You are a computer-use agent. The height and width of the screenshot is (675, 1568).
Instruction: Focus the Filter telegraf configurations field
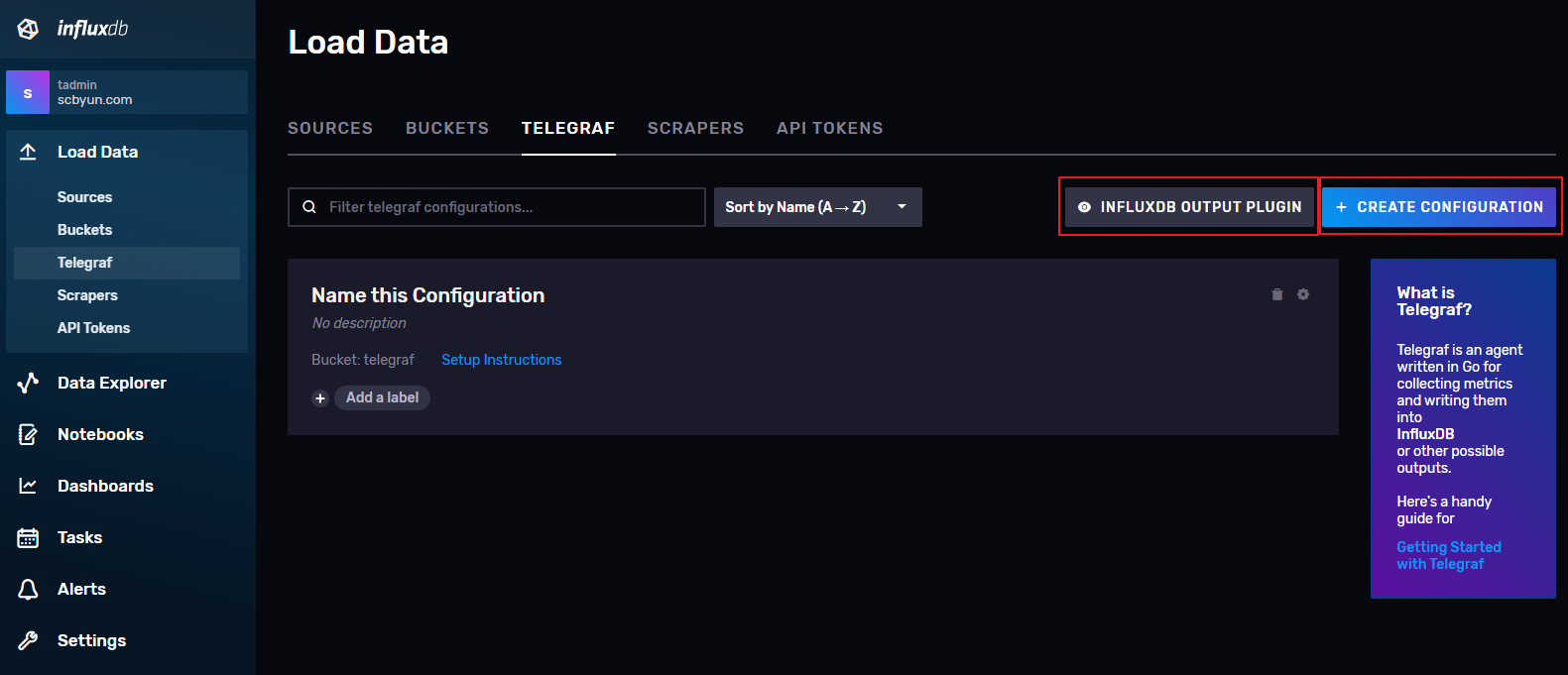(x=497, y=207)
